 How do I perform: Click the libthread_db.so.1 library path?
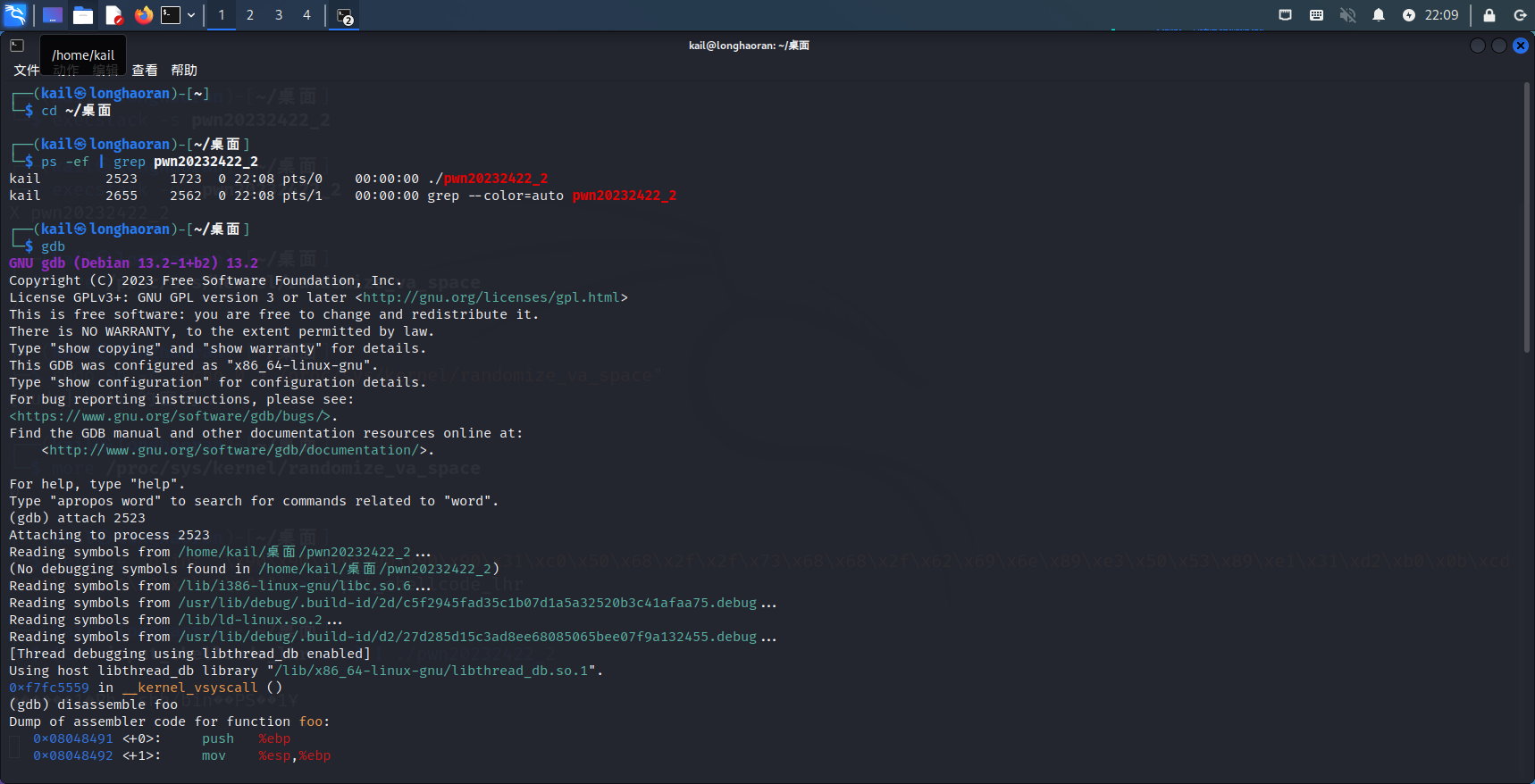point(432,671)
